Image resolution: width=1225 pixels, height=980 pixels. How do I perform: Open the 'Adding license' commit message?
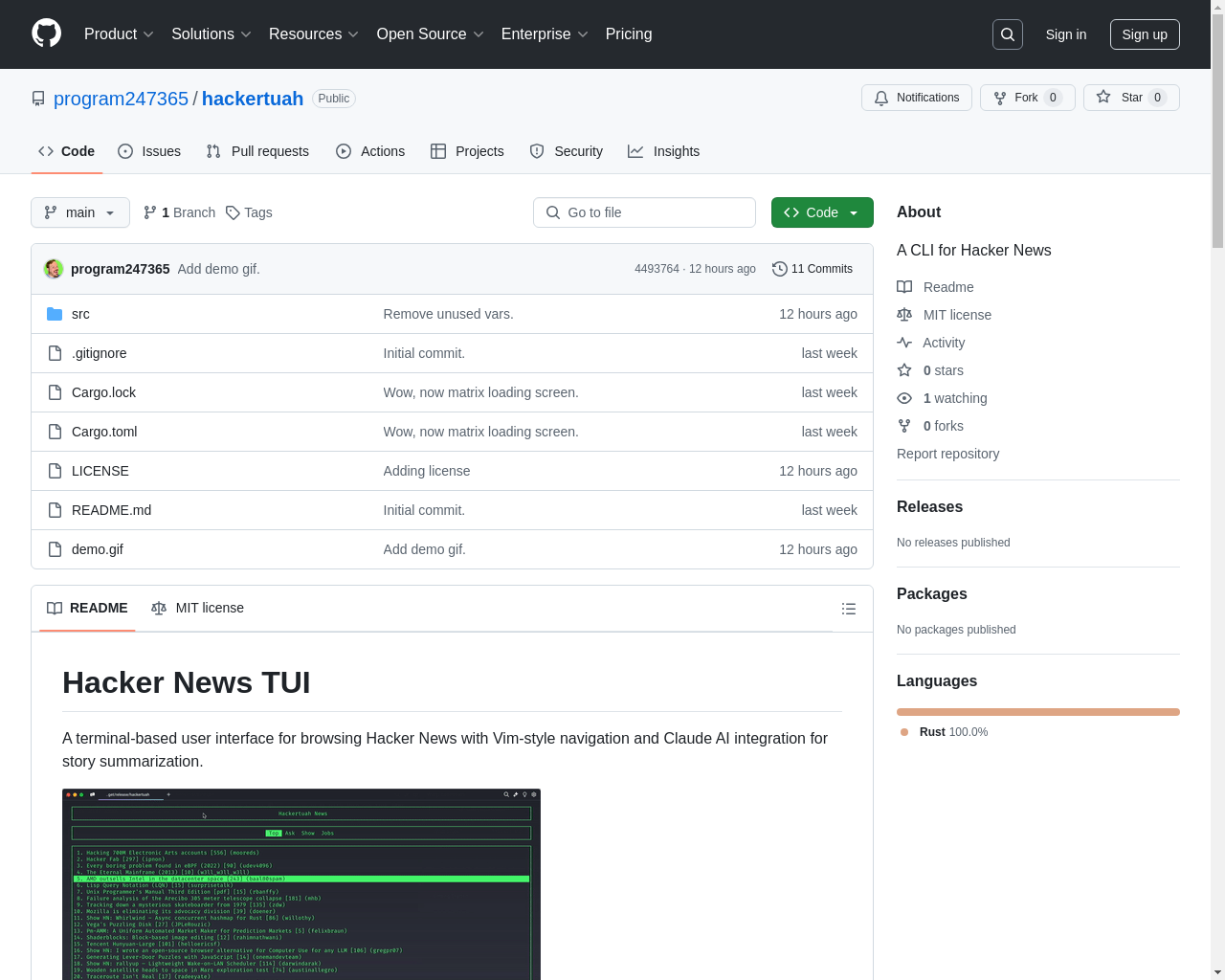pos(427,471)
